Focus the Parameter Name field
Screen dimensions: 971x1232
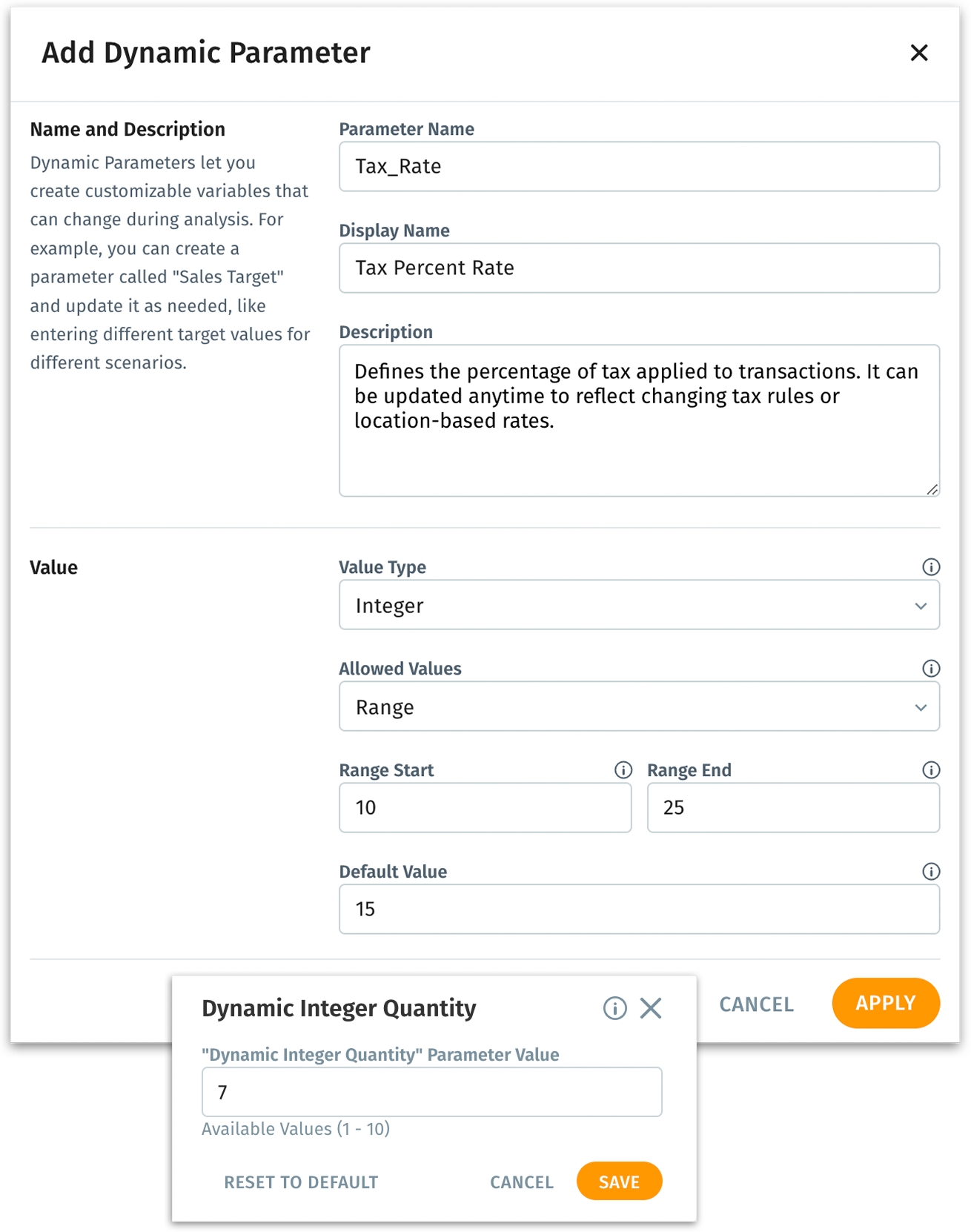click(x=639, y=167)
